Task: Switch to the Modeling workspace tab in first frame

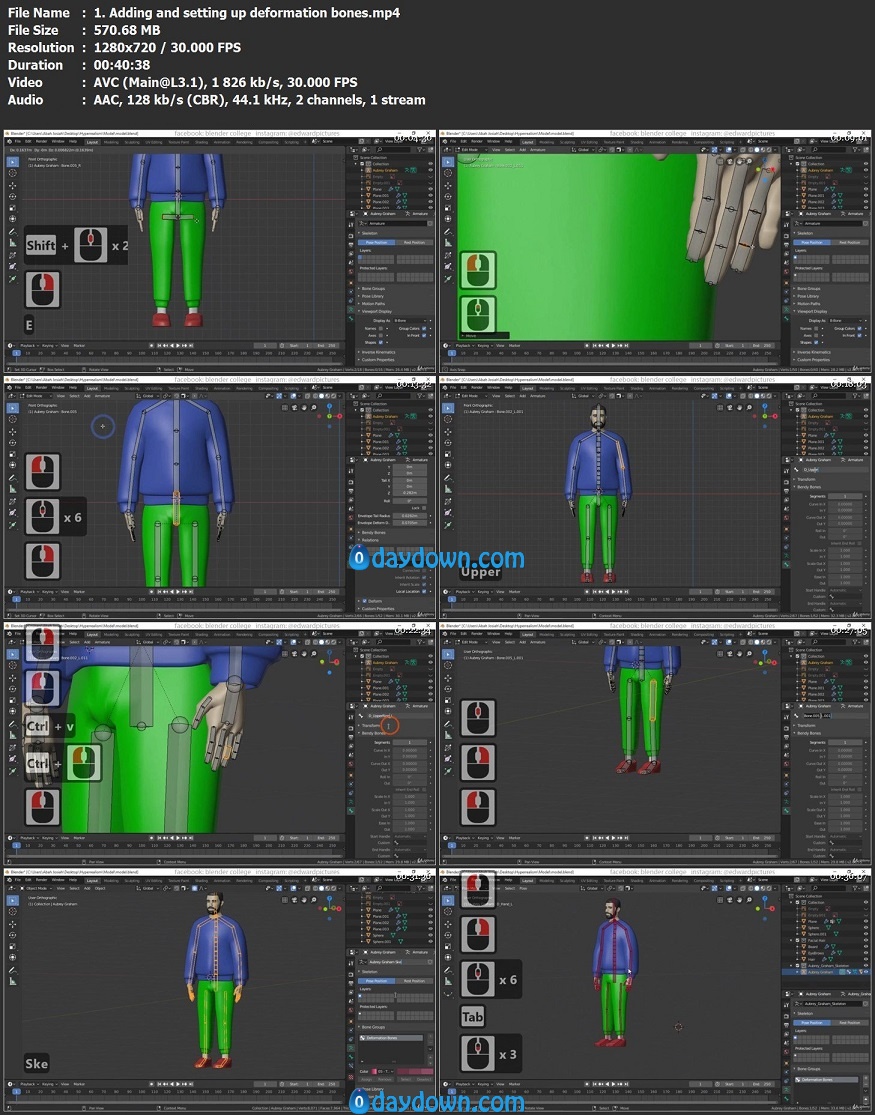Action: tap(112, 141)
